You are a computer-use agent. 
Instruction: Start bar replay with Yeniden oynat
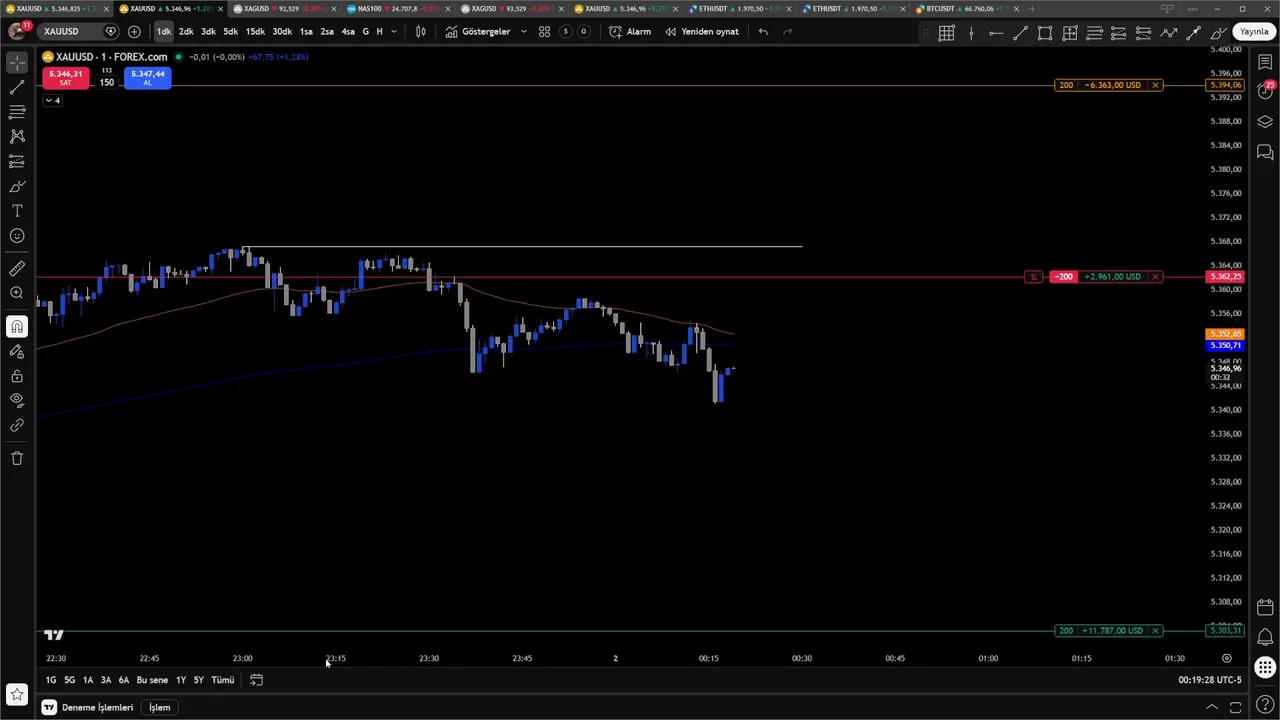pyautogui.click(x=702, y=31)
